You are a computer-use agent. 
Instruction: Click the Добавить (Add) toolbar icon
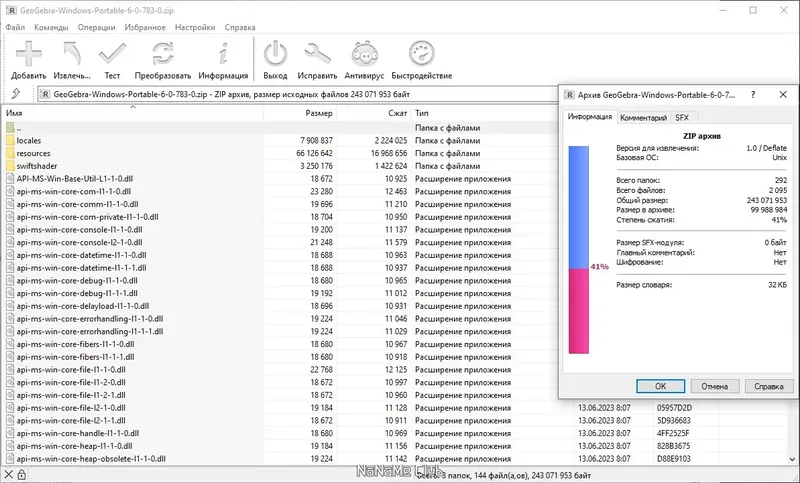pyautogui.click(x=29, y=54)
